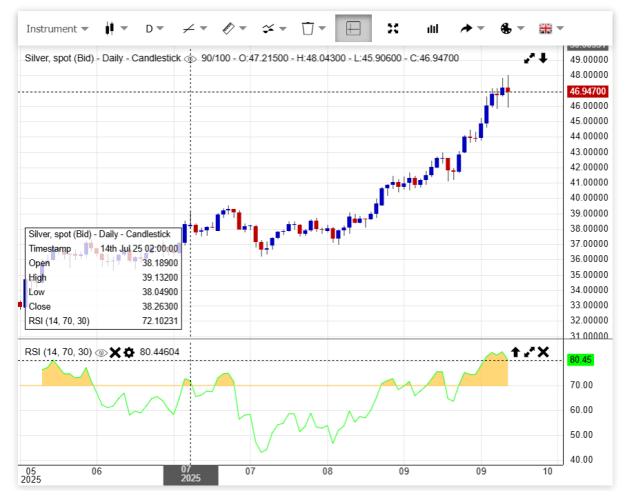The width and height of the screenshot is (625, 491).
Task: Click the 05 2025 time axis label
Action: pos(31,475)
